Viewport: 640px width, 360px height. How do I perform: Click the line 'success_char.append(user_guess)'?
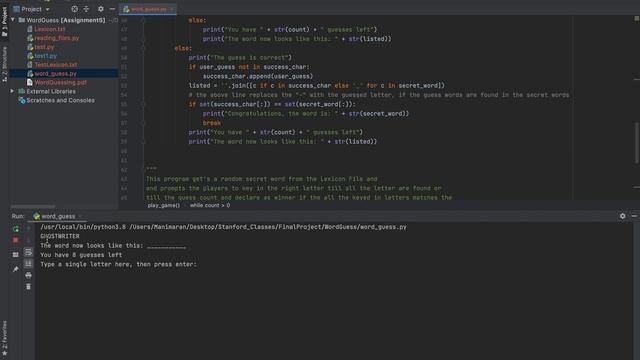point(258,76)
